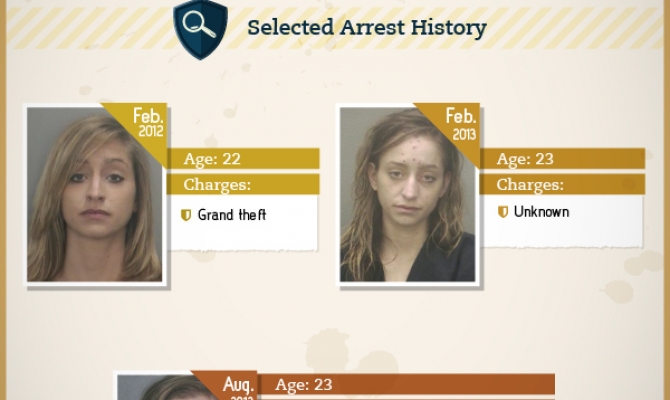Viewport: 670px width, 400px height.
Task: Click the shield bullet beside Unknown
Action: (x=503, y=212)
